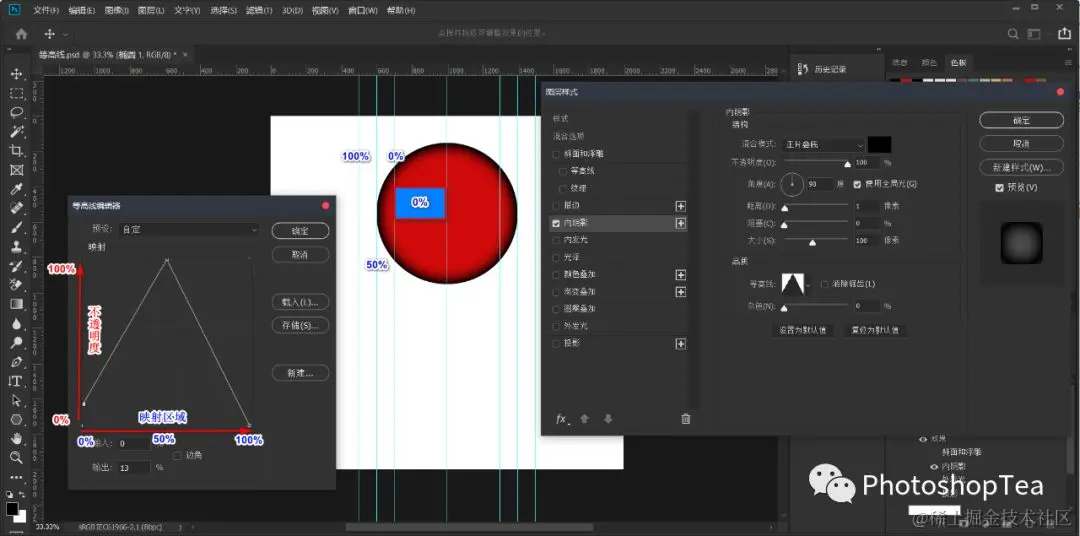Viewport: 1080px width, 536px height.
Task: Enable the 投影 (Drop Shadow) checkbox
Action: (557, 343)
